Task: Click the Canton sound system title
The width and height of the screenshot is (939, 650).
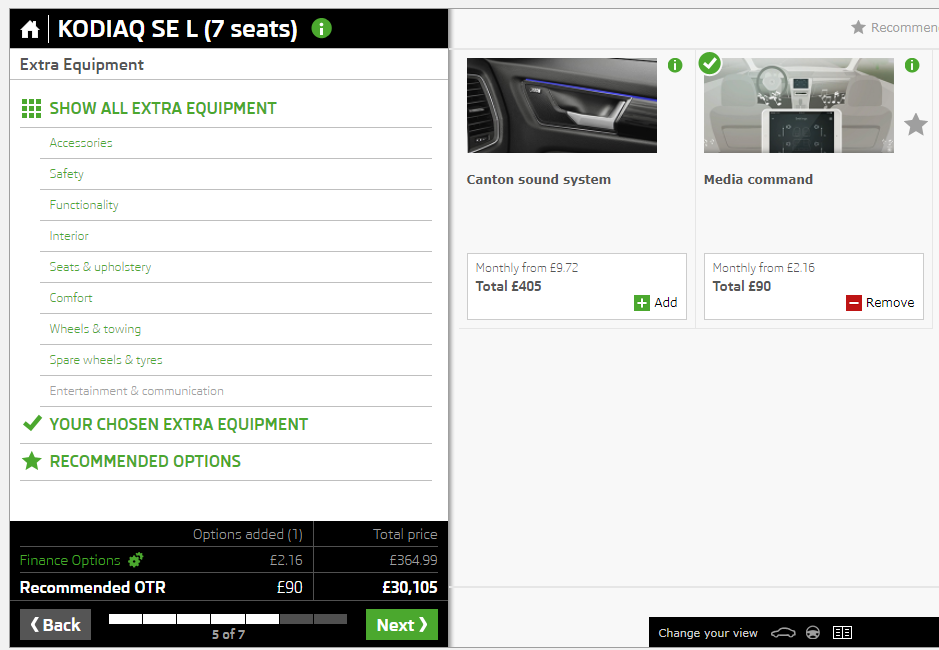Action: [x=538, y=180]
